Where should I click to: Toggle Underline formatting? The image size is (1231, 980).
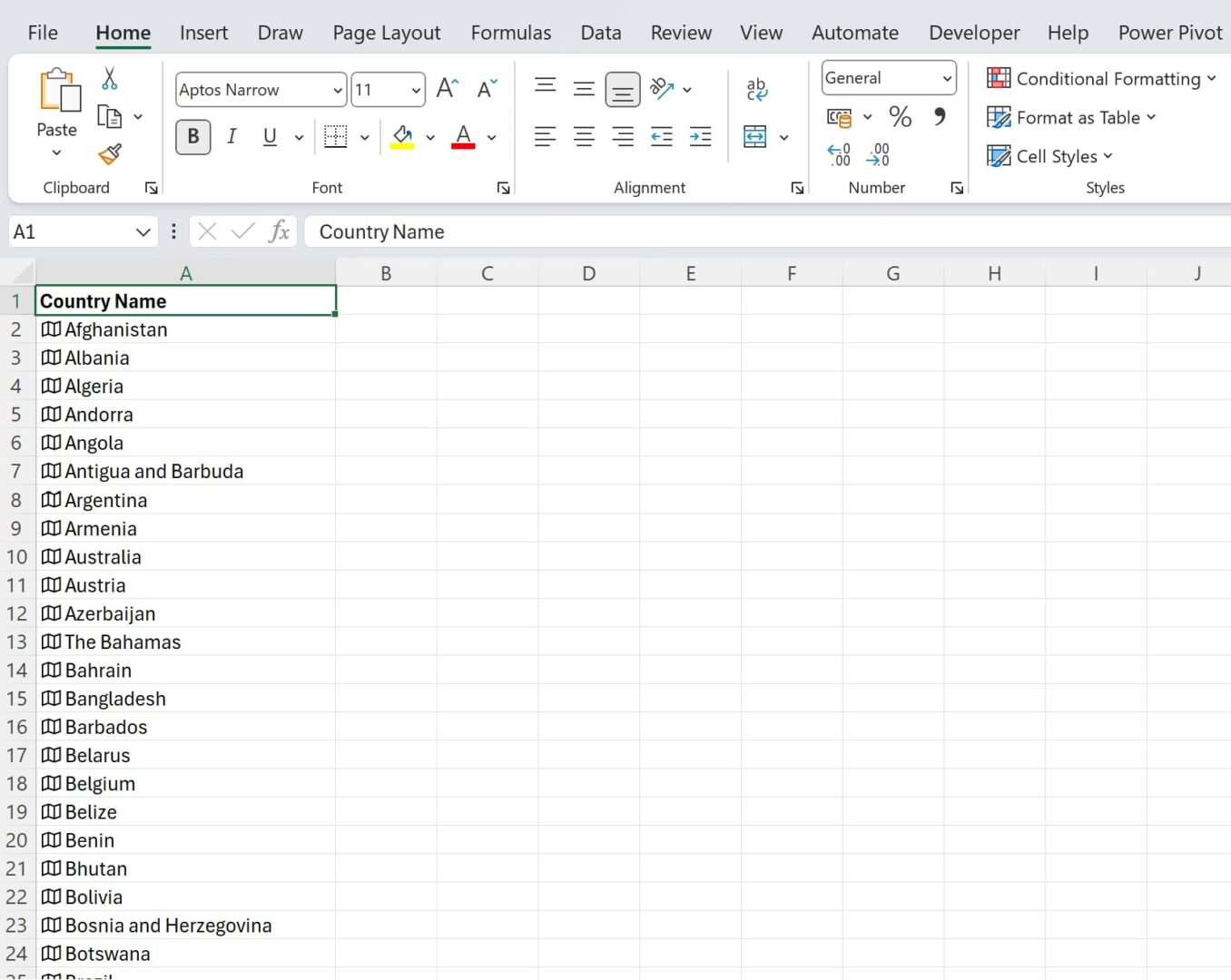point(269,136)
